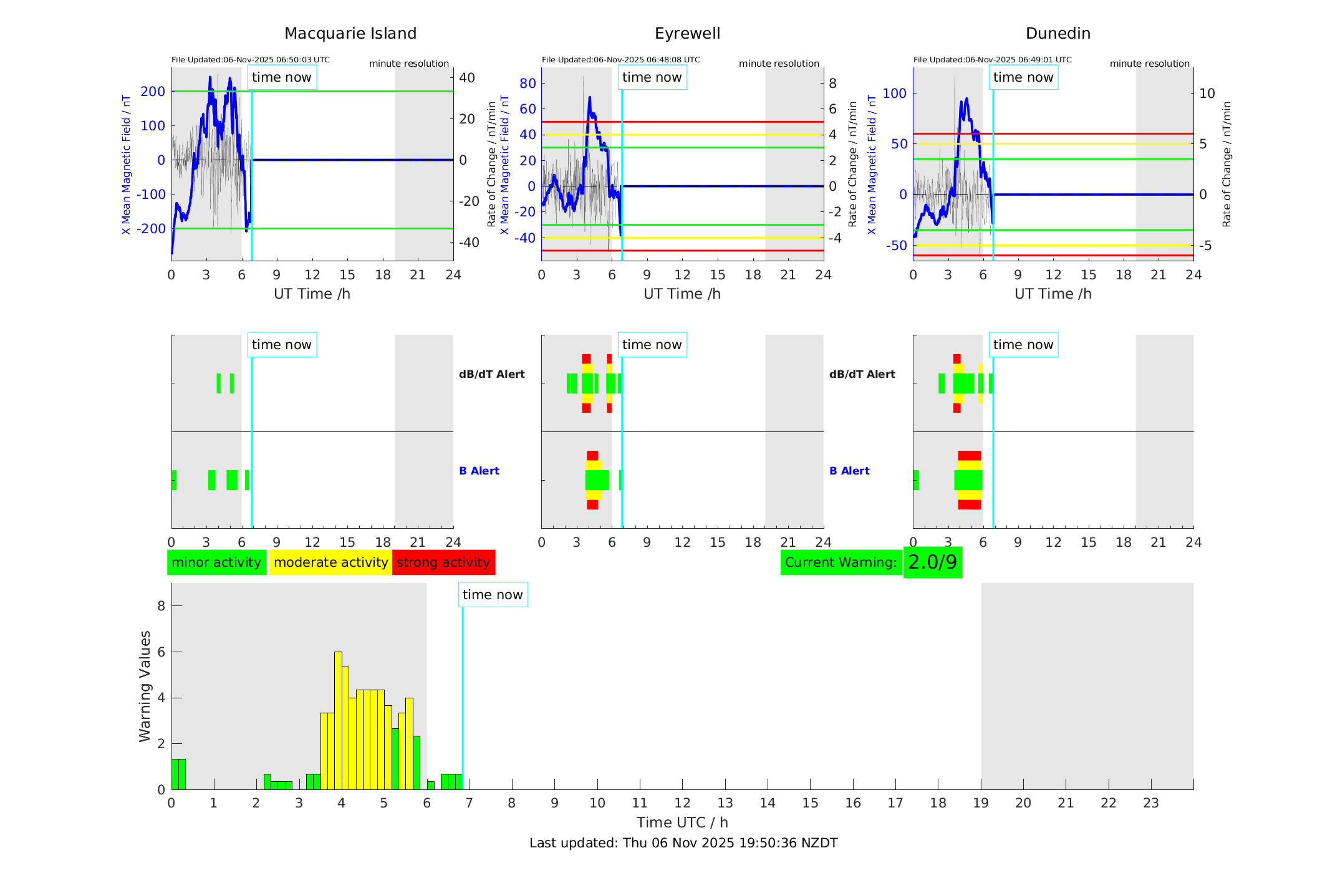Click the red B Alert block in Dunedin panel

tap(969, 456)
